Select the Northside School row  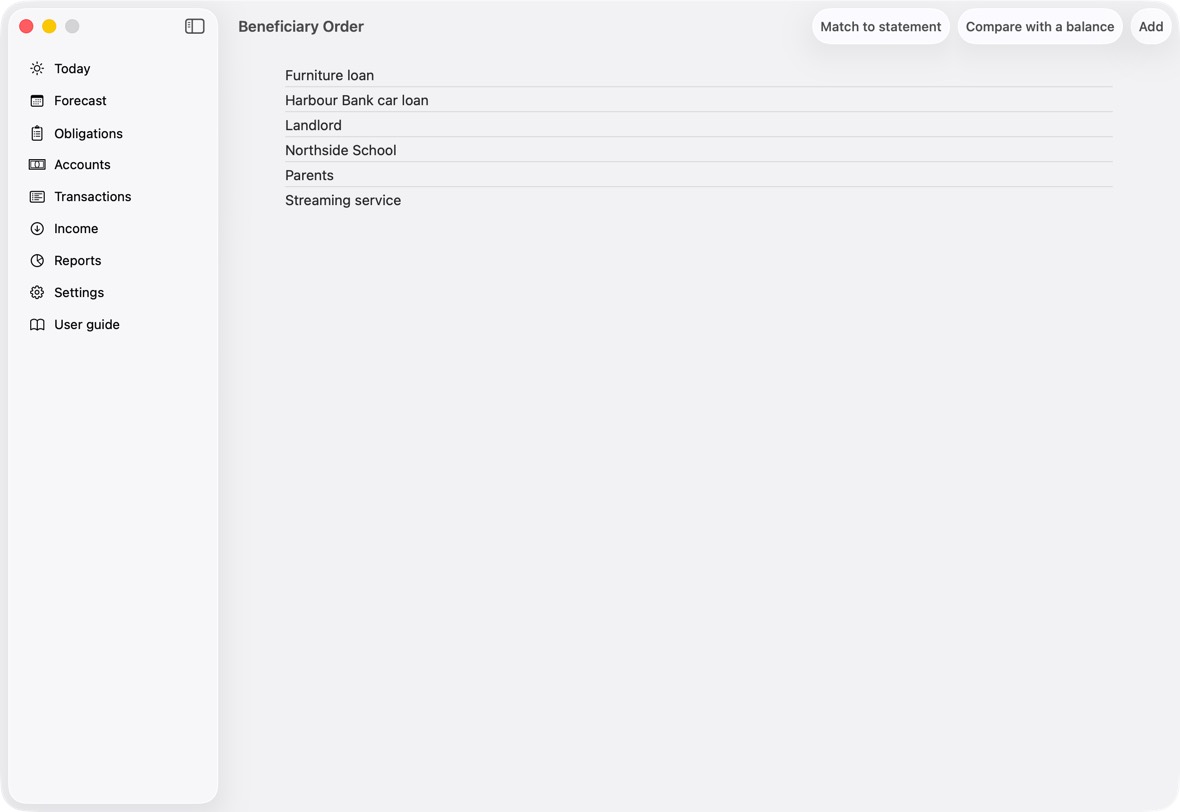tap(698, 150)
